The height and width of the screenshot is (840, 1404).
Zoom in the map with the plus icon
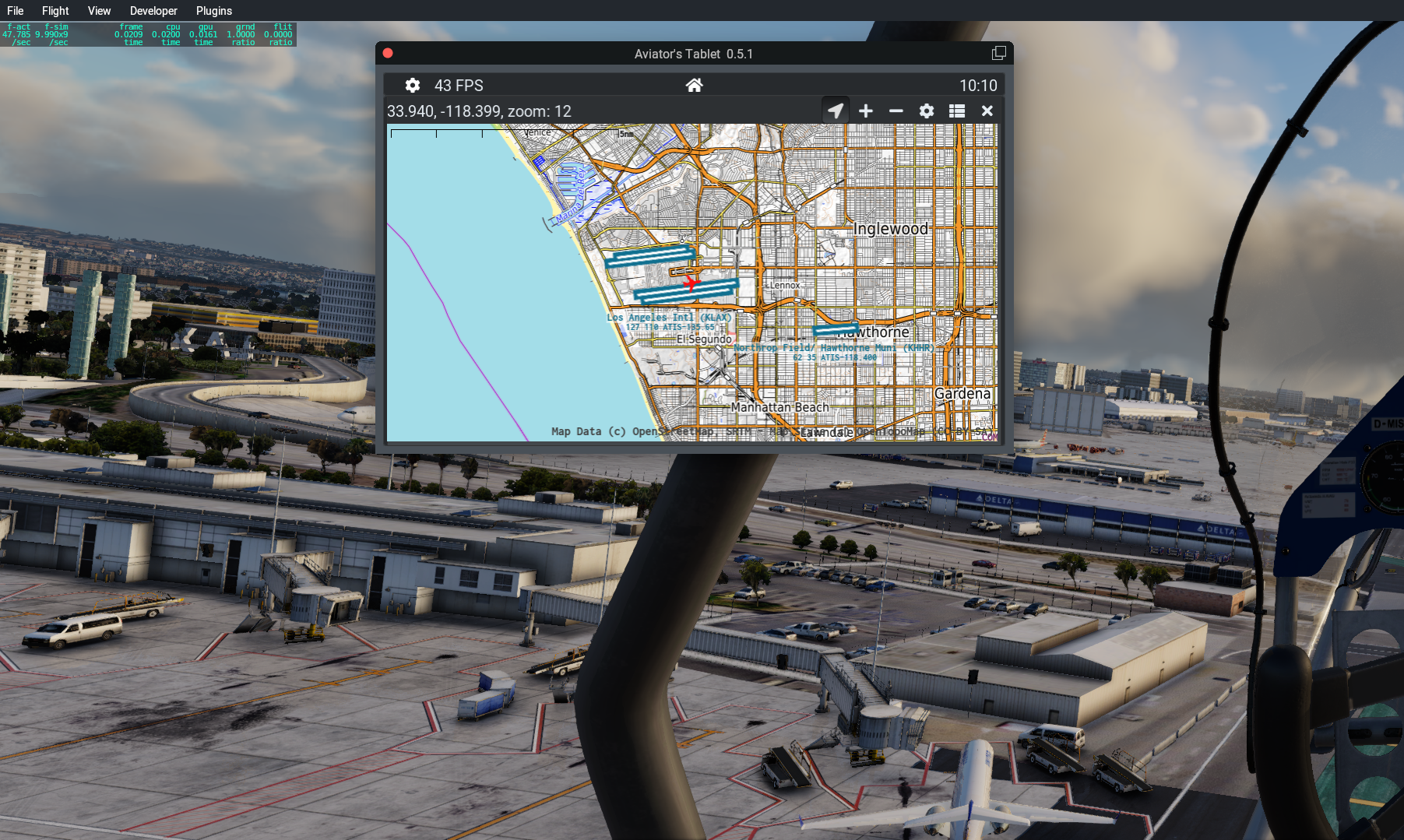click(866, 111)
